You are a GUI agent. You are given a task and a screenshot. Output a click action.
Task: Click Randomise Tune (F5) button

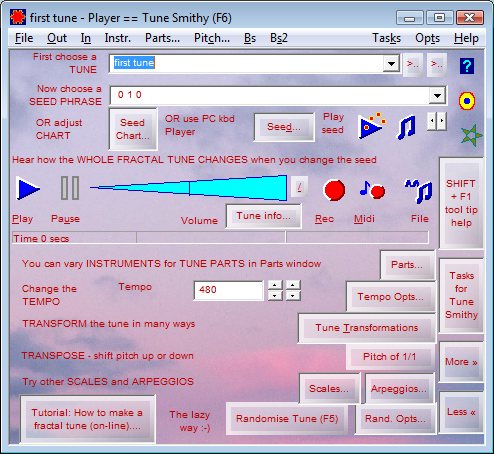(x=287, y=418)
